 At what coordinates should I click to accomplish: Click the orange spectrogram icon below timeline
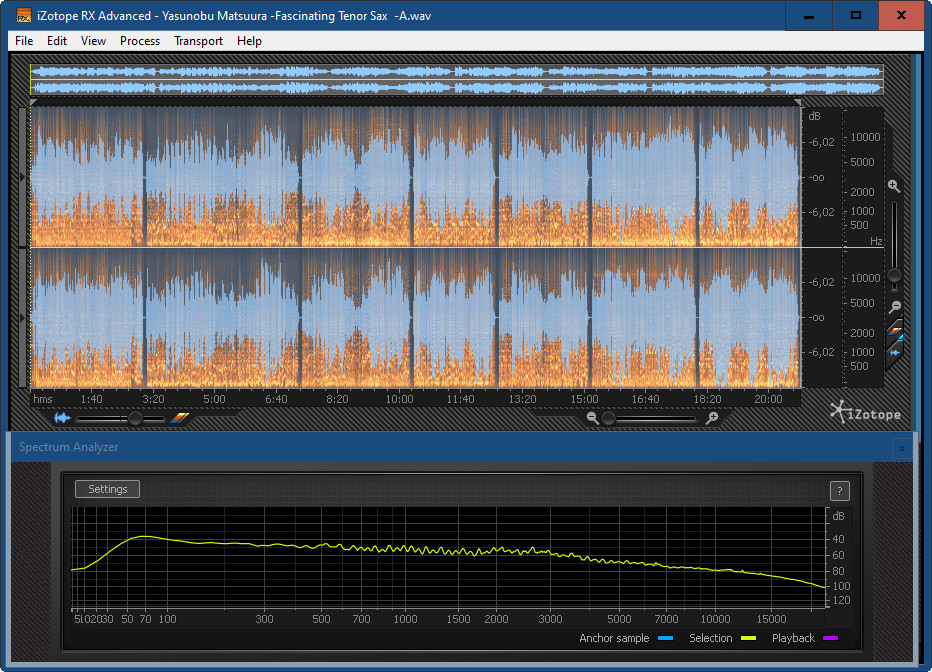[x=180, y=419]
